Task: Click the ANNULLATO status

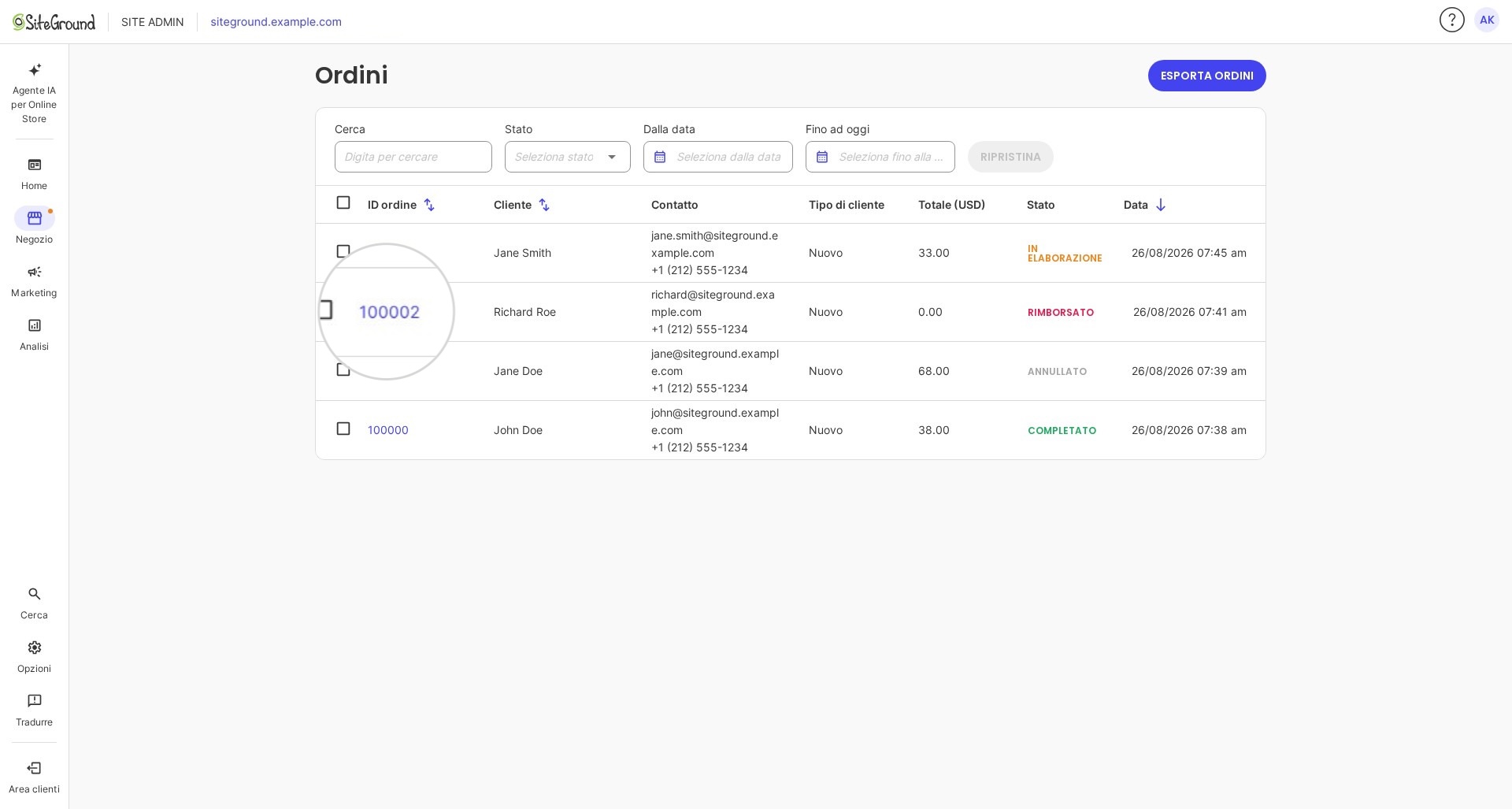Action: tap(1057, 372)
